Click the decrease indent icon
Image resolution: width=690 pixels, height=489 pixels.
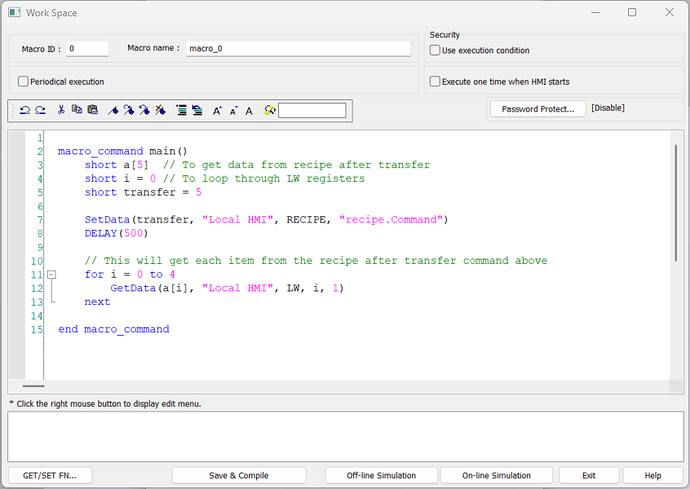[x=197, y=110]
